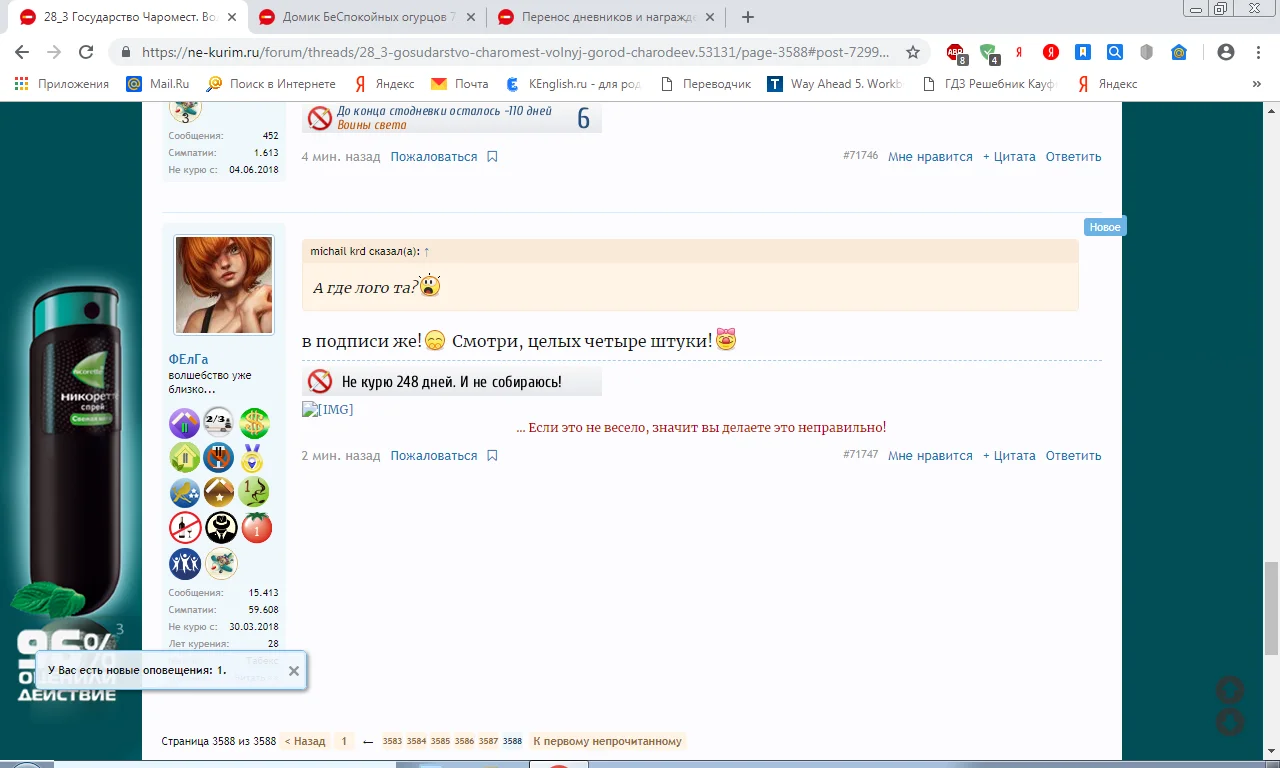Image resolution: width=1280 pixels, height=768 pixels.
Task: Open the AdBlock Plus extension
Action: 957,53
